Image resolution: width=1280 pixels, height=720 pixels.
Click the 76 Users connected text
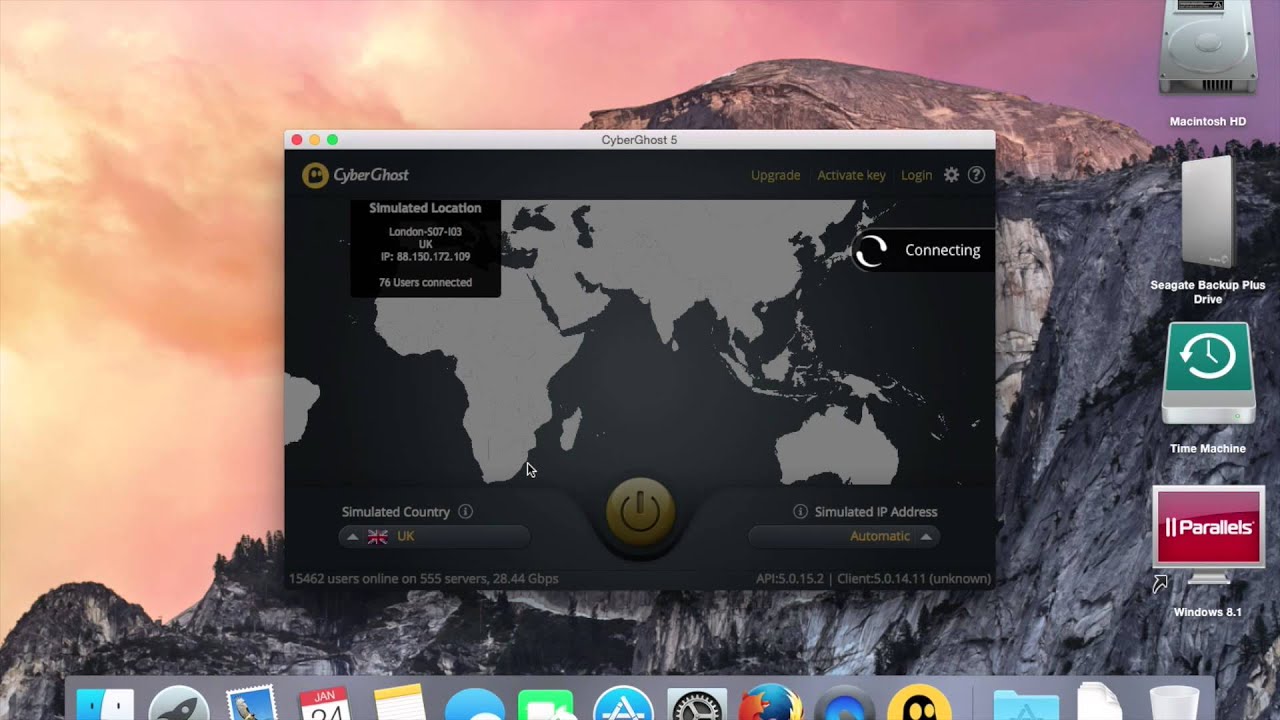(x=425, y=283)
